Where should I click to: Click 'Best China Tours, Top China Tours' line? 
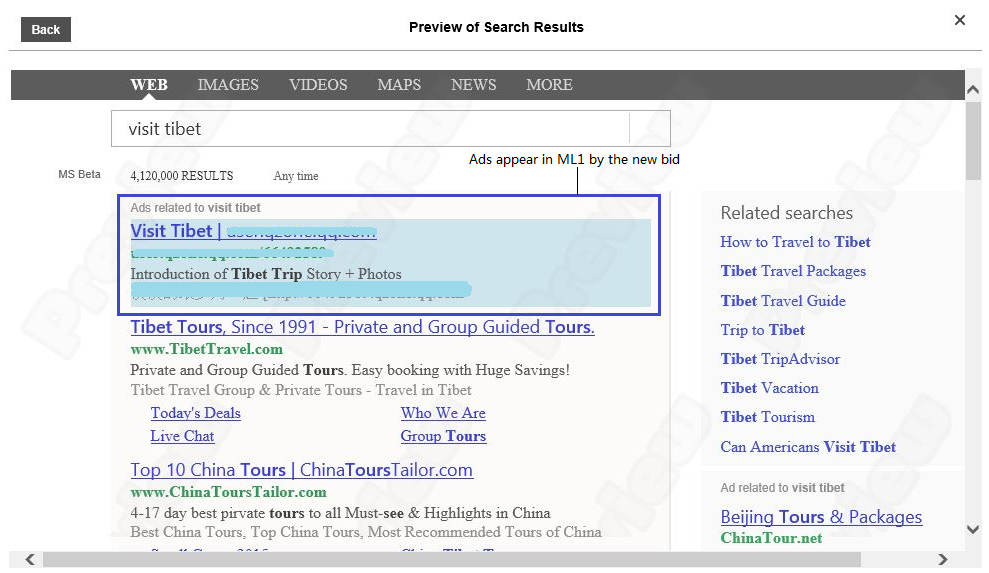(x=366, y=532)
